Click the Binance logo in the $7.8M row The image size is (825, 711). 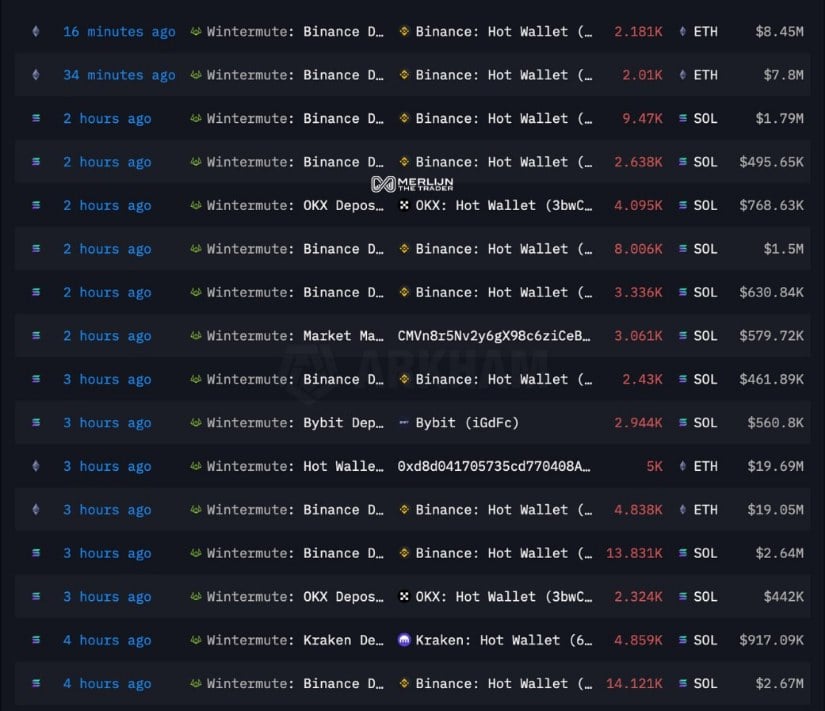click(405, 75)
